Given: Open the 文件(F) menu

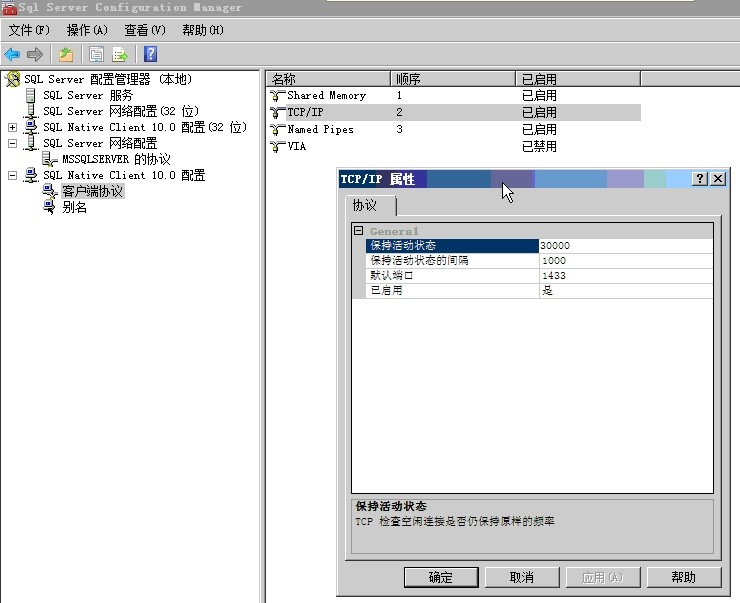Looking at the screenshot, I should [29, 30].
